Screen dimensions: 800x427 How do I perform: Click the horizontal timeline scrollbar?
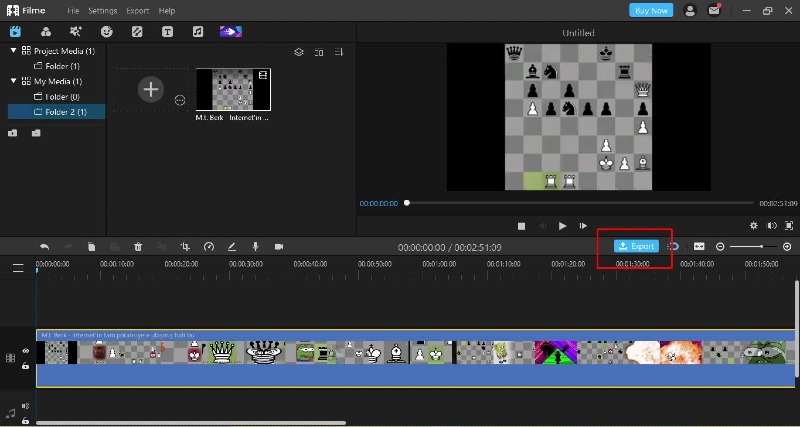point(191,422)
